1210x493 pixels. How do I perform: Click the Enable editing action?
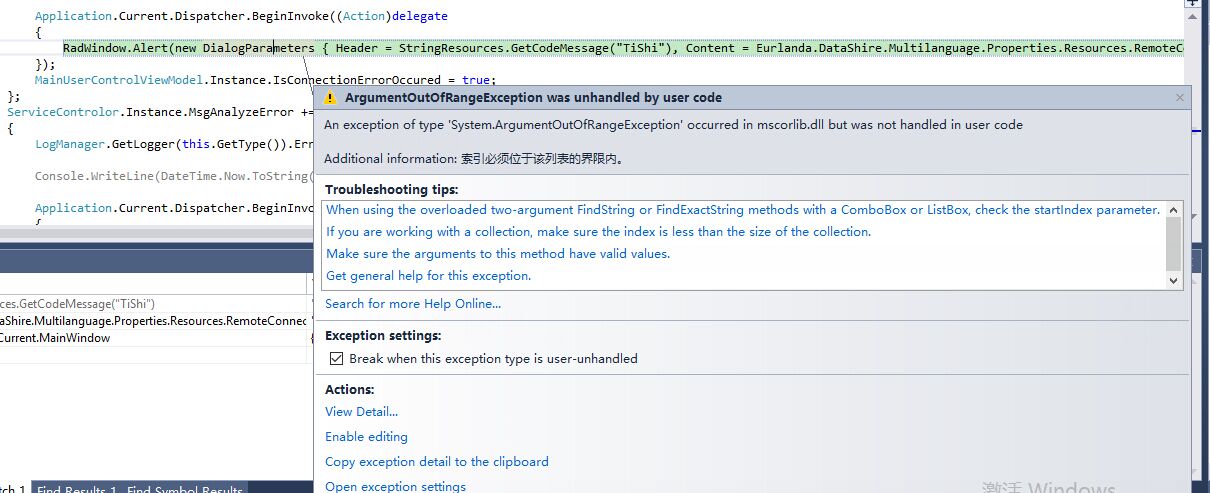tap(366, 437)
